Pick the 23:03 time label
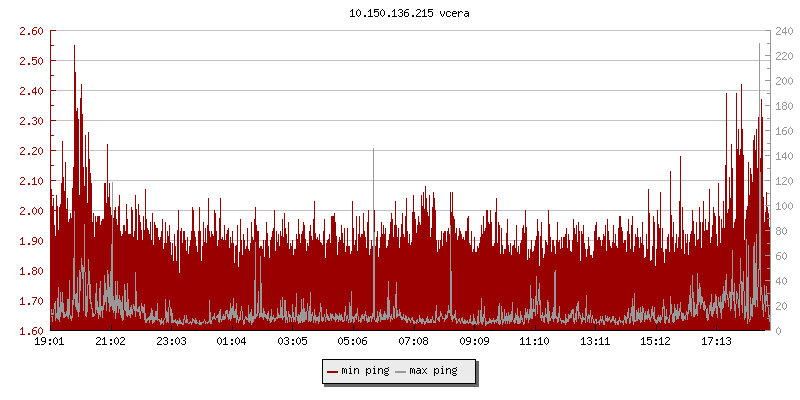The width and height of the screenshot is (800, 400). pos(171,342)
